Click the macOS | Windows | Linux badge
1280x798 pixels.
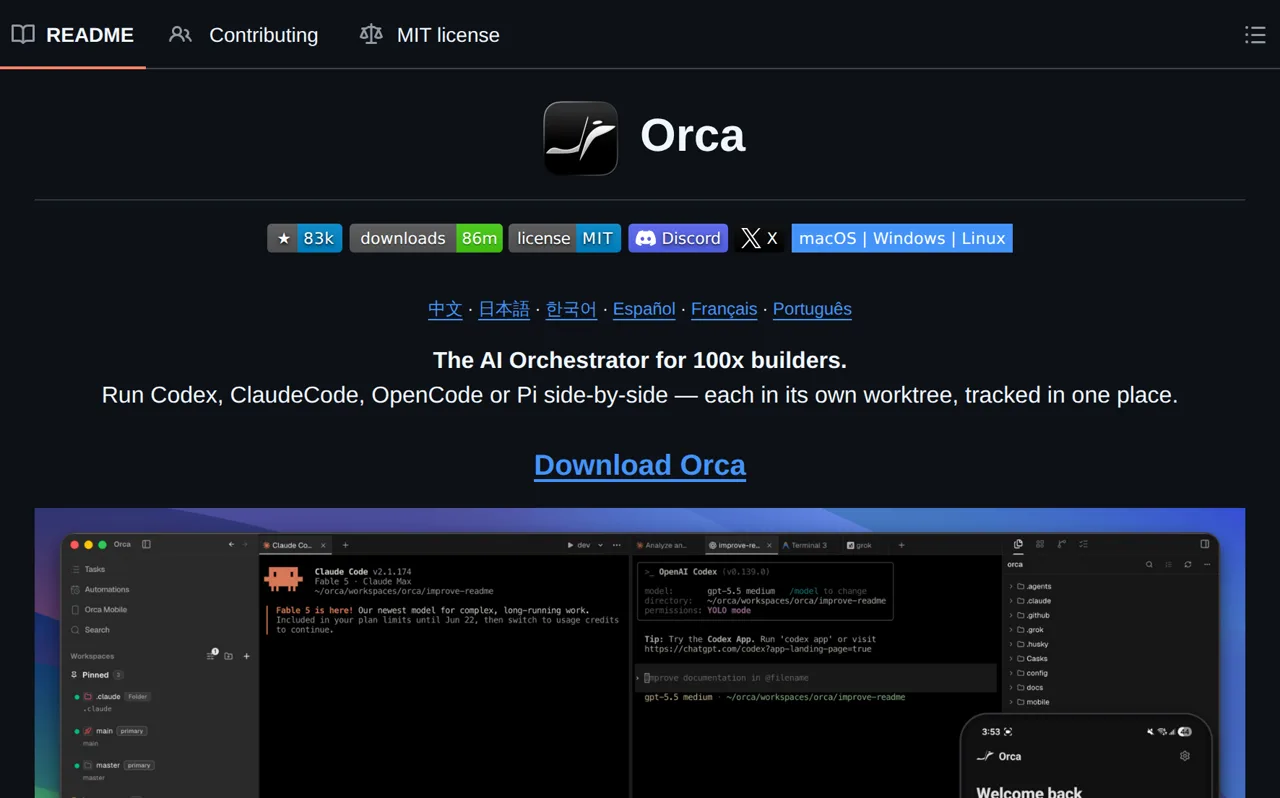(902, 238)
